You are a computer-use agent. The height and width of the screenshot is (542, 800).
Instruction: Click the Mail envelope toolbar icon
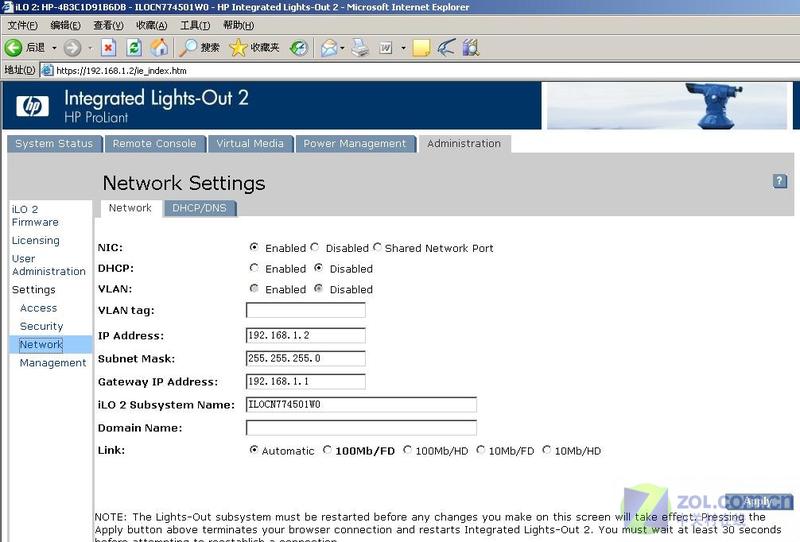(x=329, y=48)
